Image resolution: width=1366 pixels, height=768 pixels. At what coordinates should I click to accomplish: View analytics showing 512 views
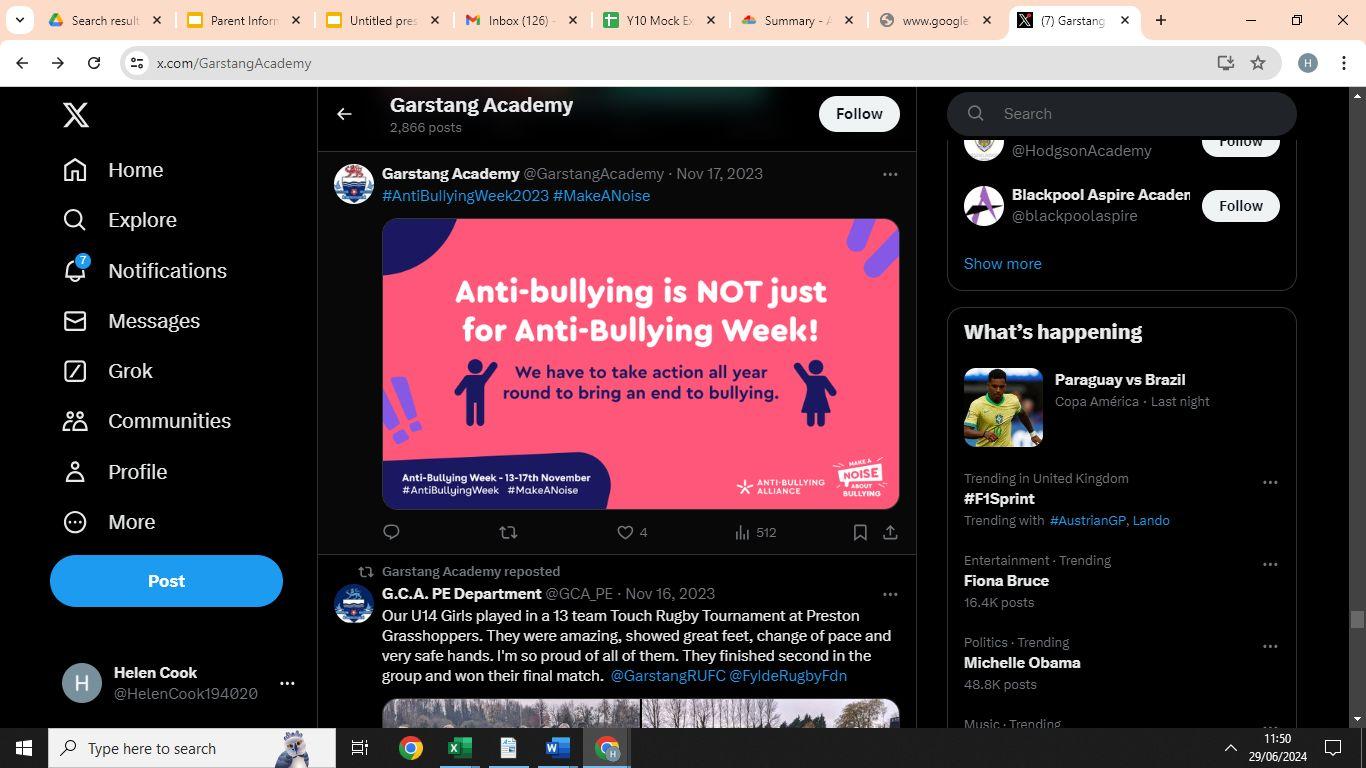point(755,532)
